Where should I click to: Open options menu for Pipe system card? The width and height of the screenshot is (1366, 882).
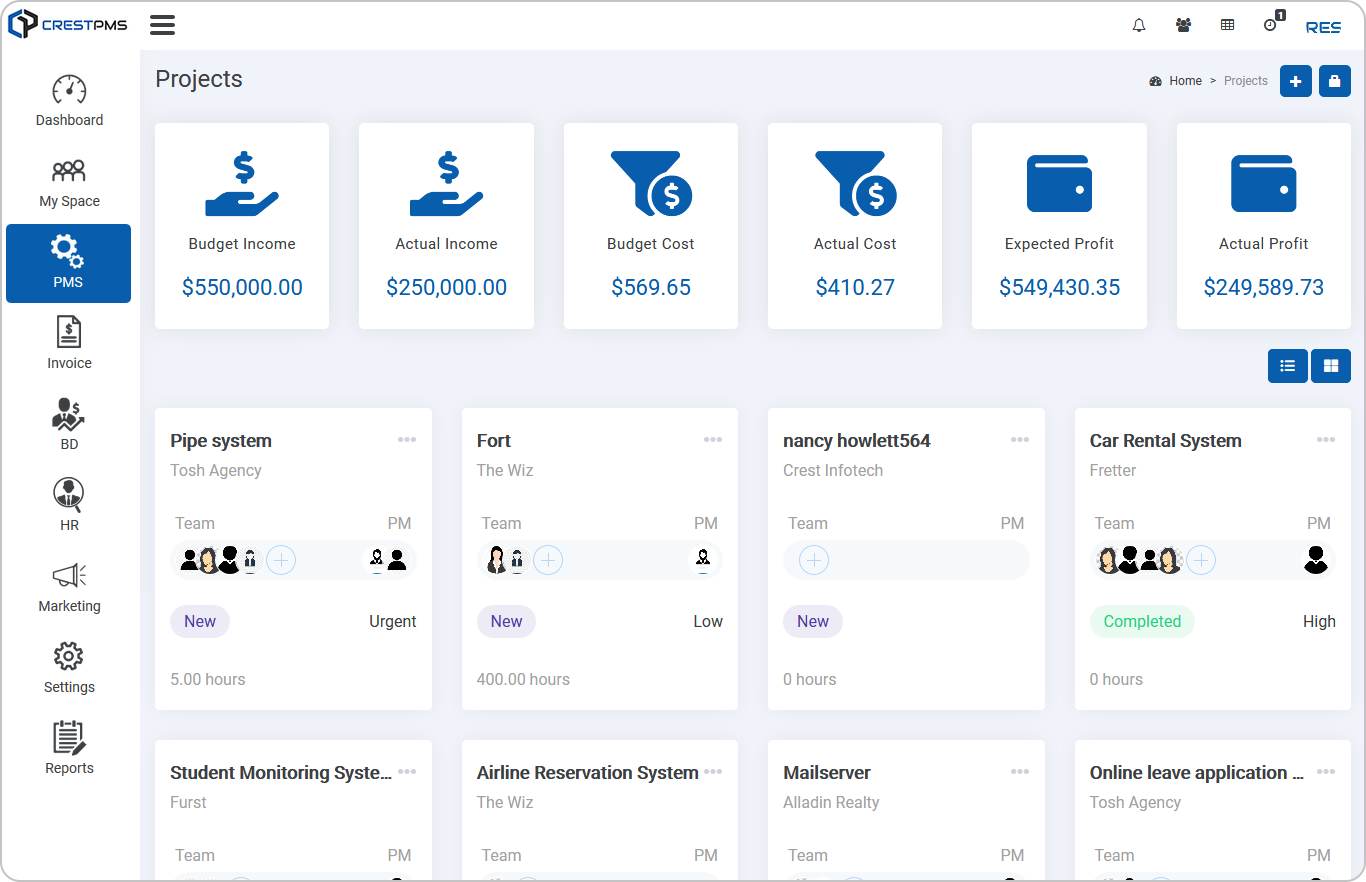(407, 440)
